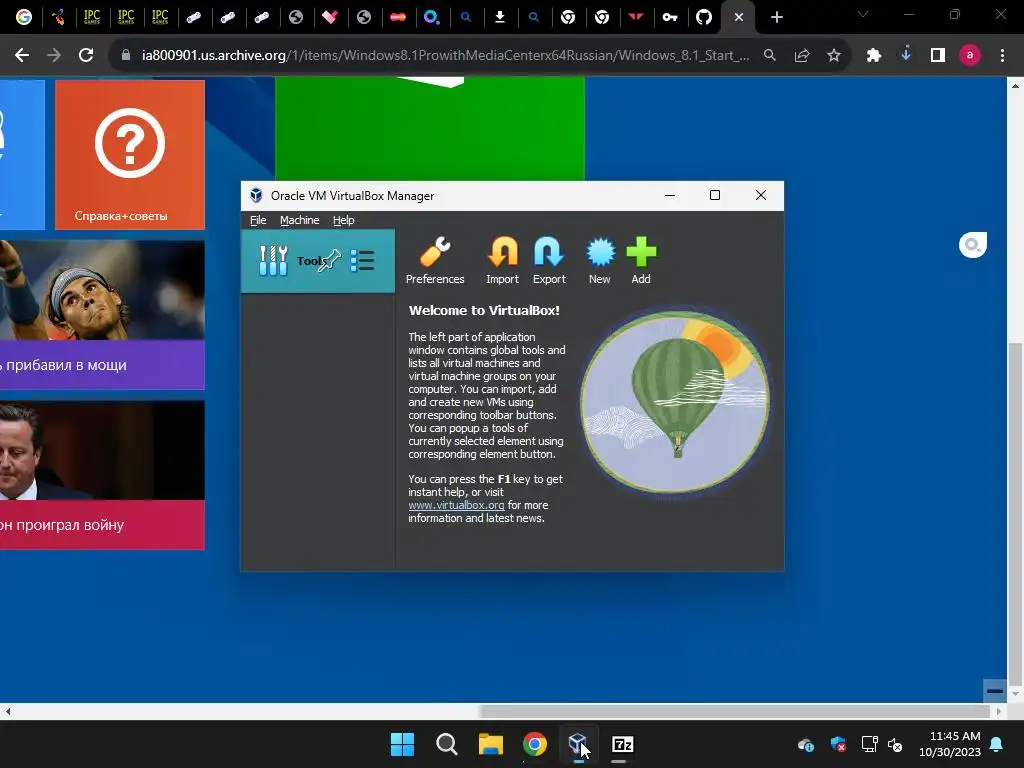Open VirtualBox Preferences
Screen dimensions: 1024x768
(435, 261)
